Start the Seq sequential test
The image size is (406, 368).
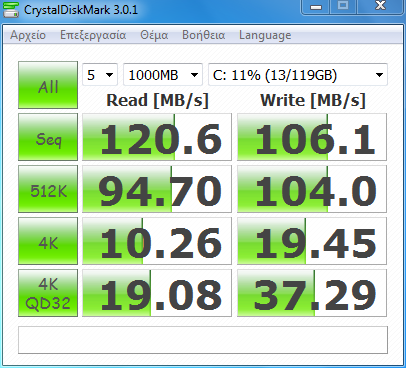(x=48, y=137)
